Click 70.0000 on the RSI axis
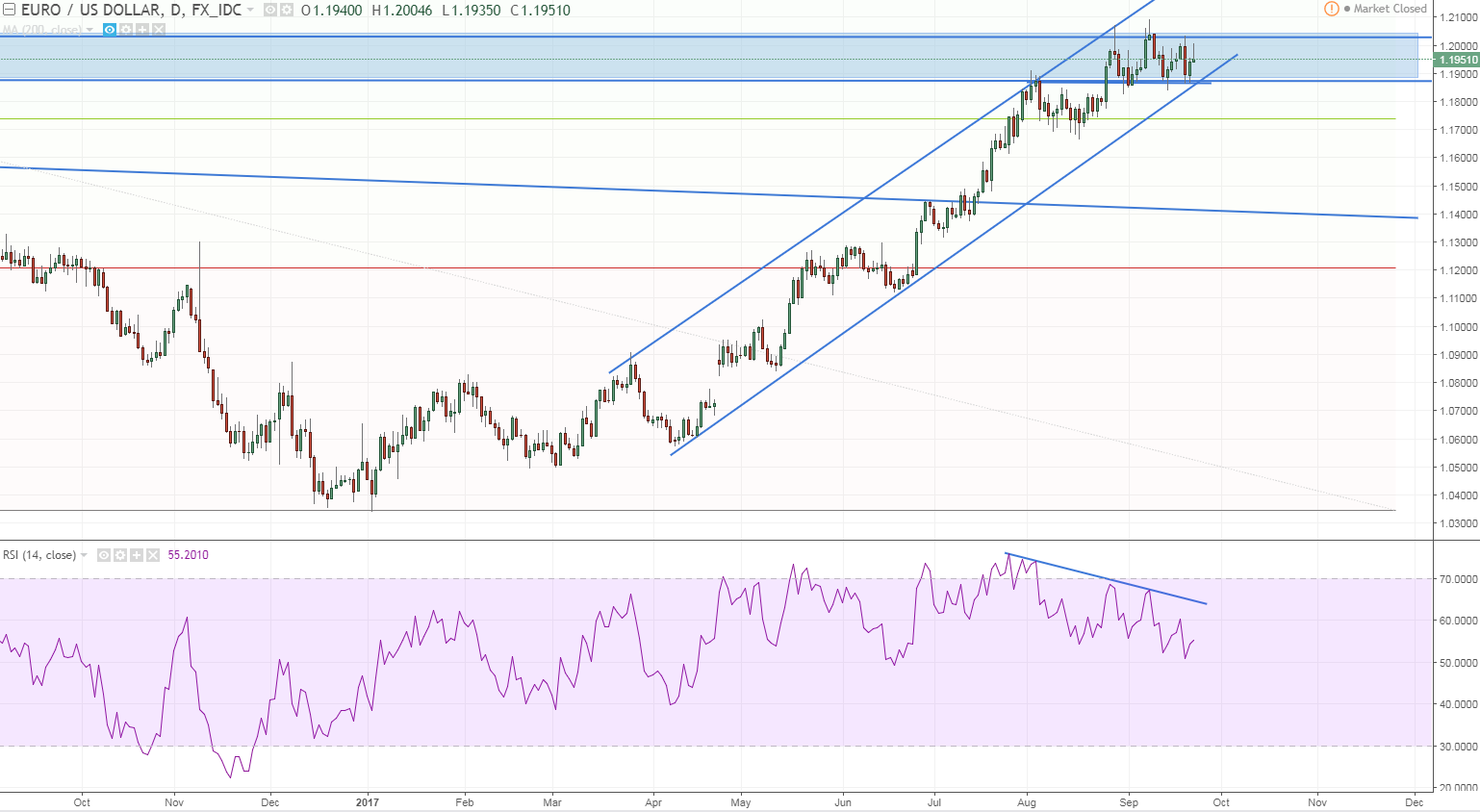The height and width of the screenshot is (812, 1480). point(1458,579)
